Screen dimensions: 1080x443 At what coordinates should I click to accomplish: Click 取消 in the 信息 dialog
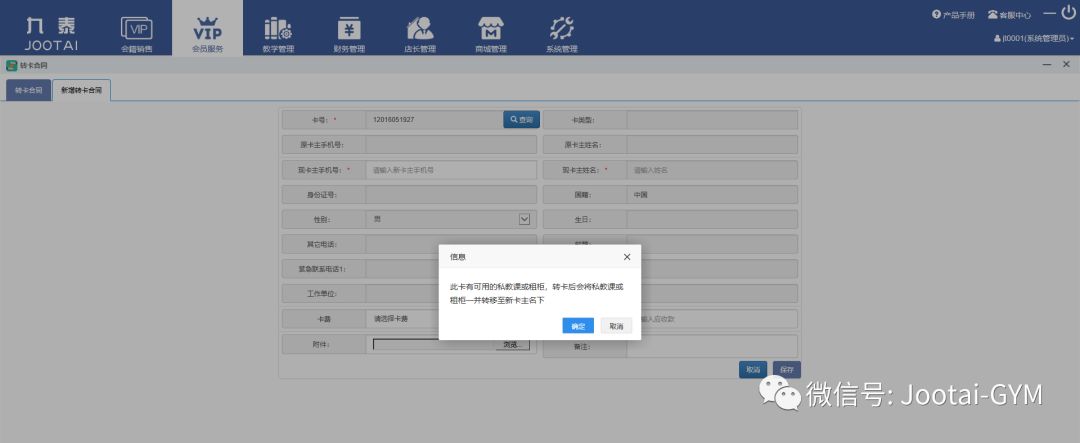(616, 326)
